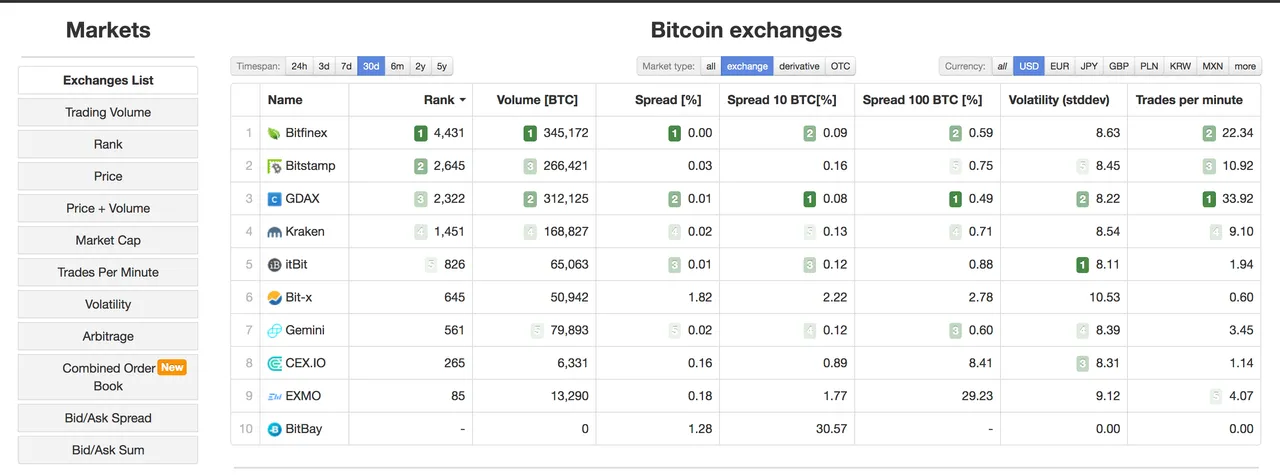Open Price + Volume in sidebar

(108, 208)
